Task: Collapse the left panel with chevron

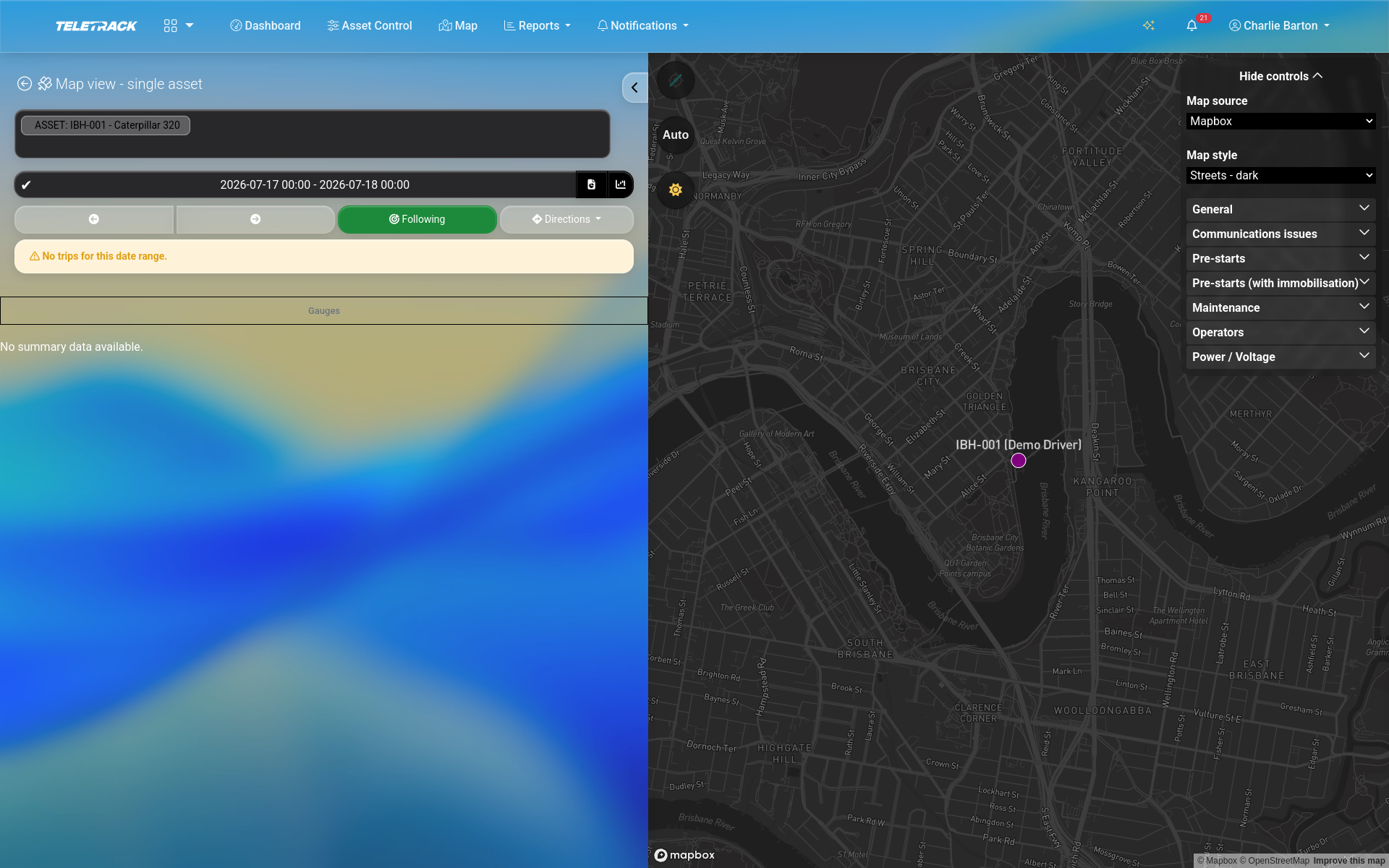Action: point(634,88)
